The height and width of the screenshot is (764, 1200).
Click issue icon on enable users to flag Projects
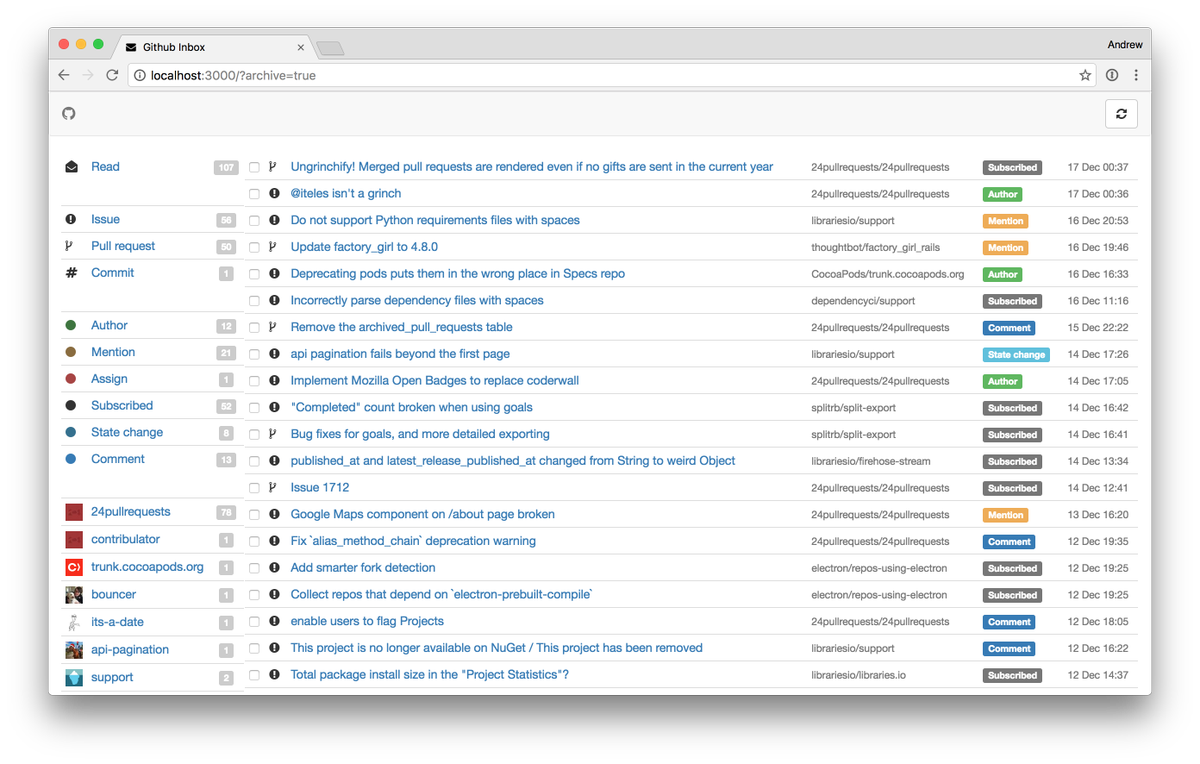click(274, 621)
